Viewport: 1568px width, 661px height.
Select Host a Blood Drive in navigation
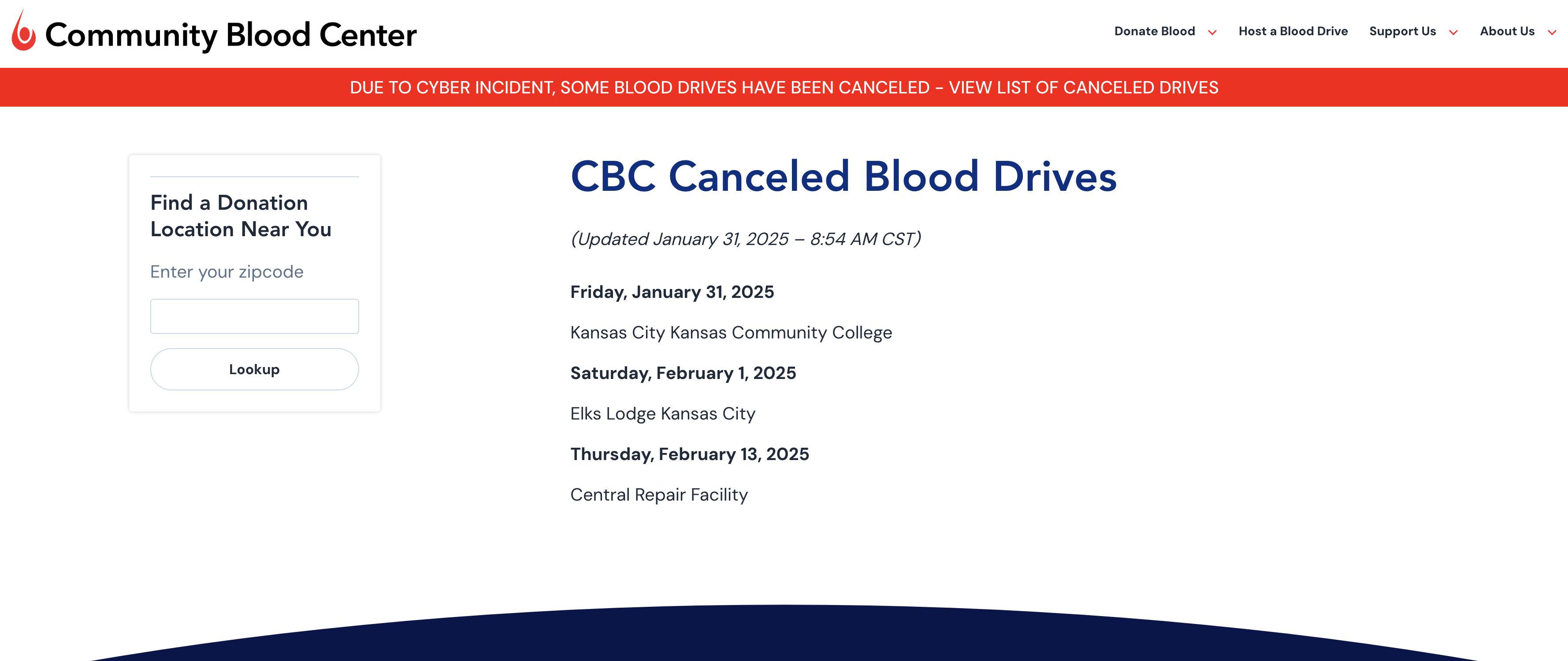click(1293, 31)
